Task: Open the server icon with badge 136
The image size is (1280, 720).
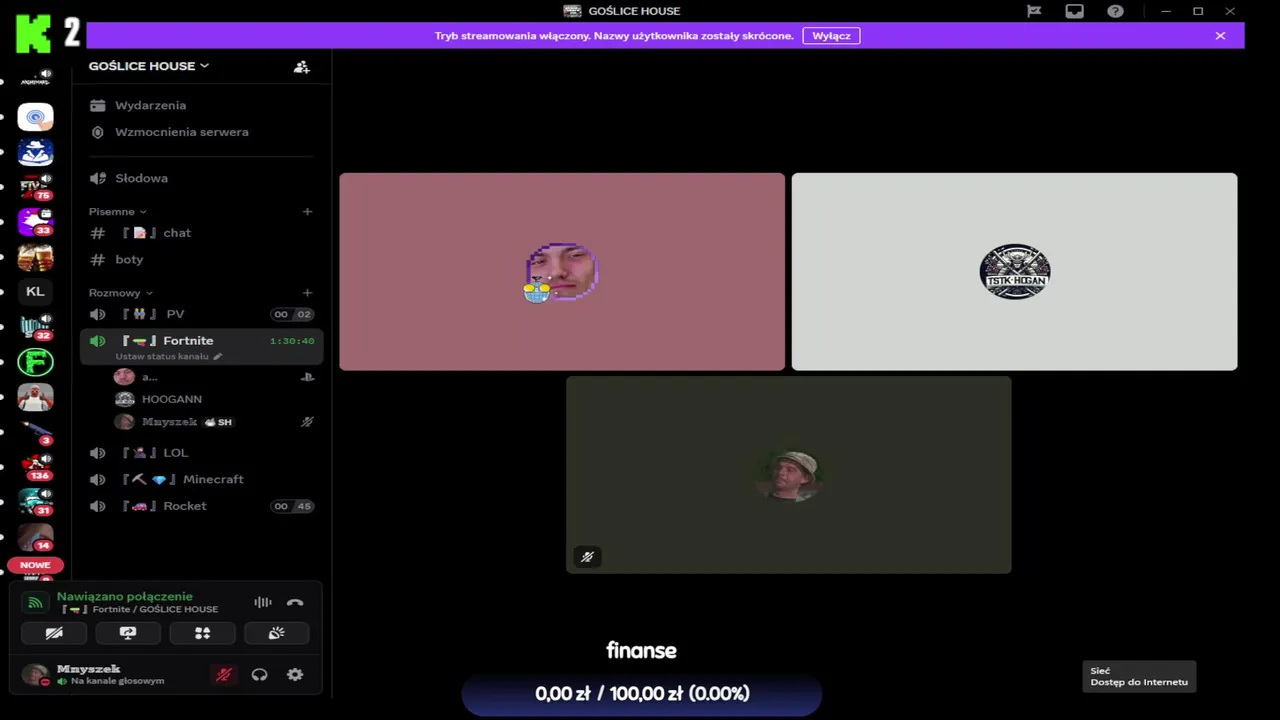Action: (x=35, y=466)
